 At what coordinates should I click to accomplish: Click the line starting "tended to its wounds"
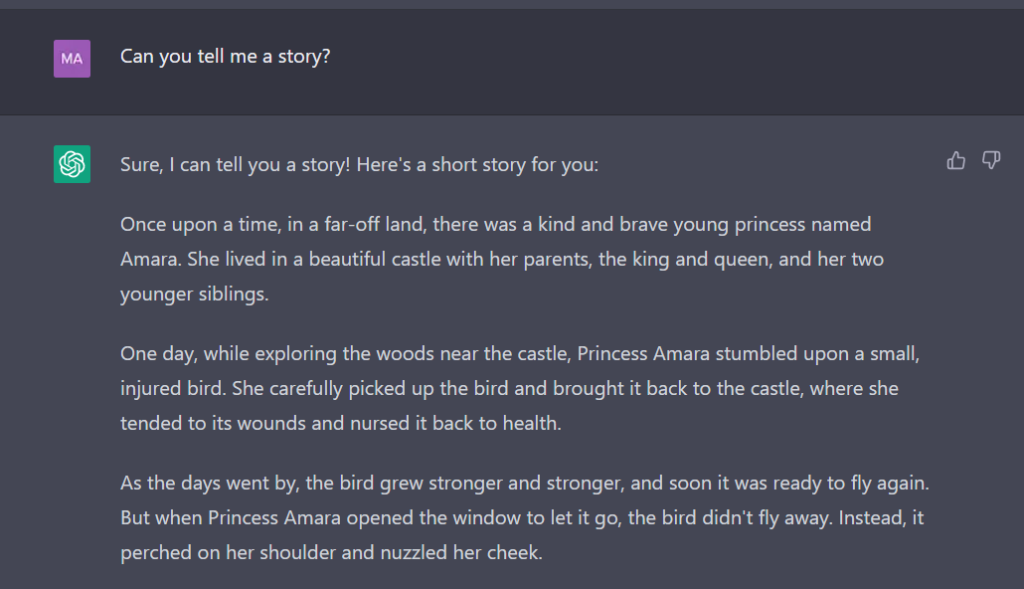point(341,423)
